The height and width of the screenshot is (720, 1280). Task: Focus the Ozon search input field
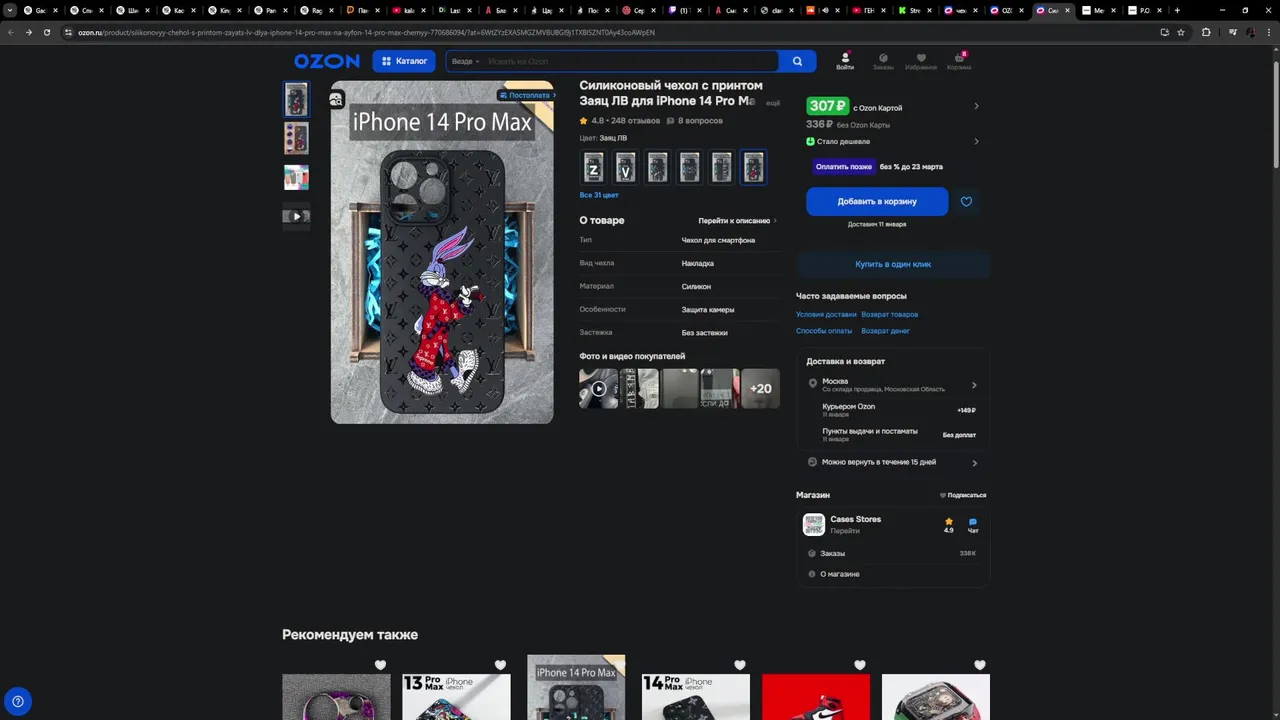pyautogui.click(x=630, y=61)
